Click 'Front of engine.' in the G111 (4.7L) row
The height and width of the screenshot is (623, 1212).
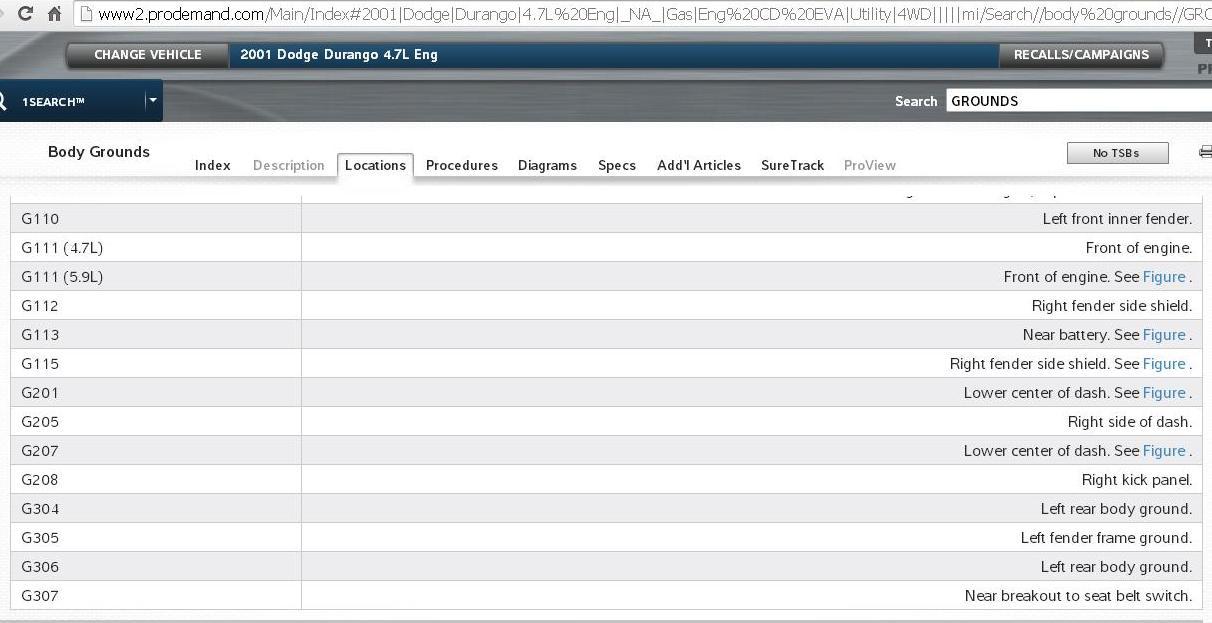pos(1139,248)
